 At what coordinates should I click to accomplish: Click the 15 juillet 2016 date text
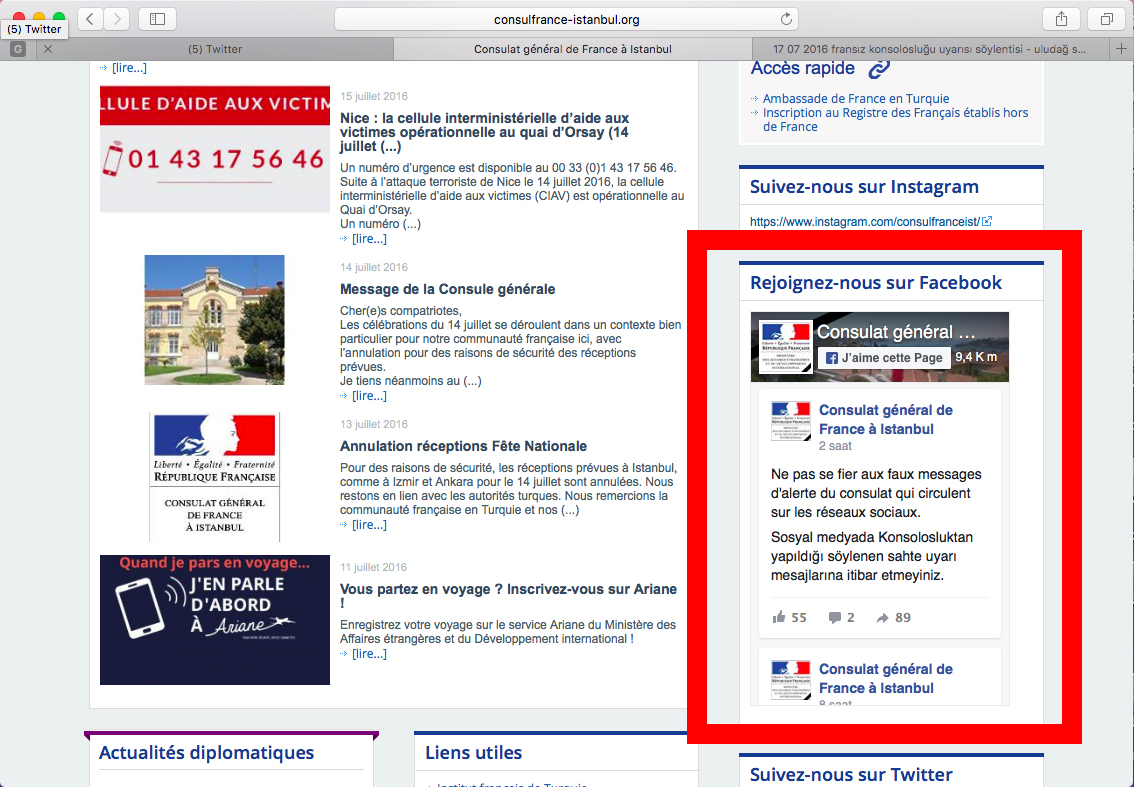(374, 96)
